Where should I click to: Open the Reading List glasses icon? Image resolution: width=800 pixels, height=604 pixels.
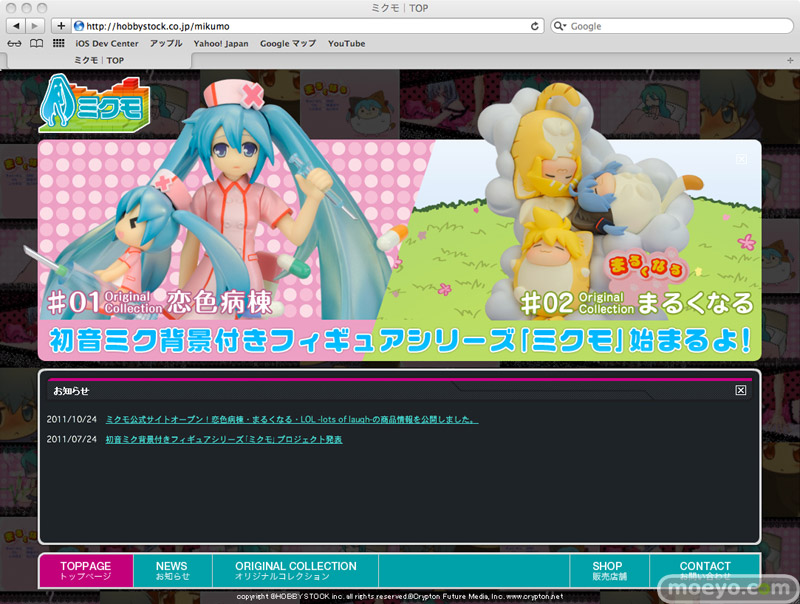[x=14, y=44]
